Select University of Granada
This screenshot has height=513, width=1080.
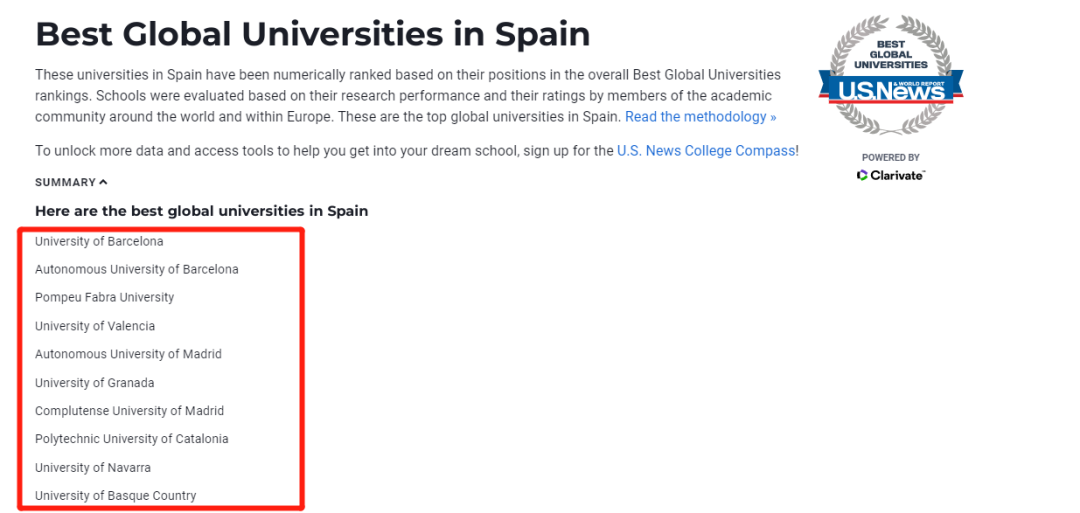click(94, 382)
